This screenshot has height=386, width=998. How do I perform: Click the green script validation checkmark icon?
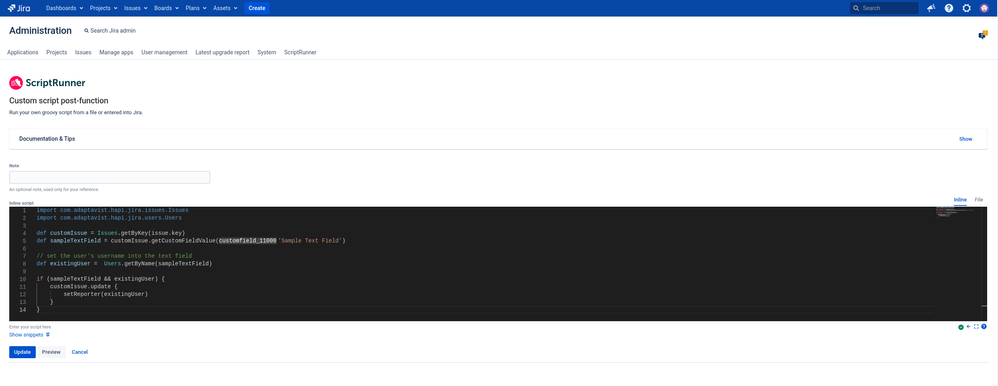pyautogui.click(x=960, y=327)
